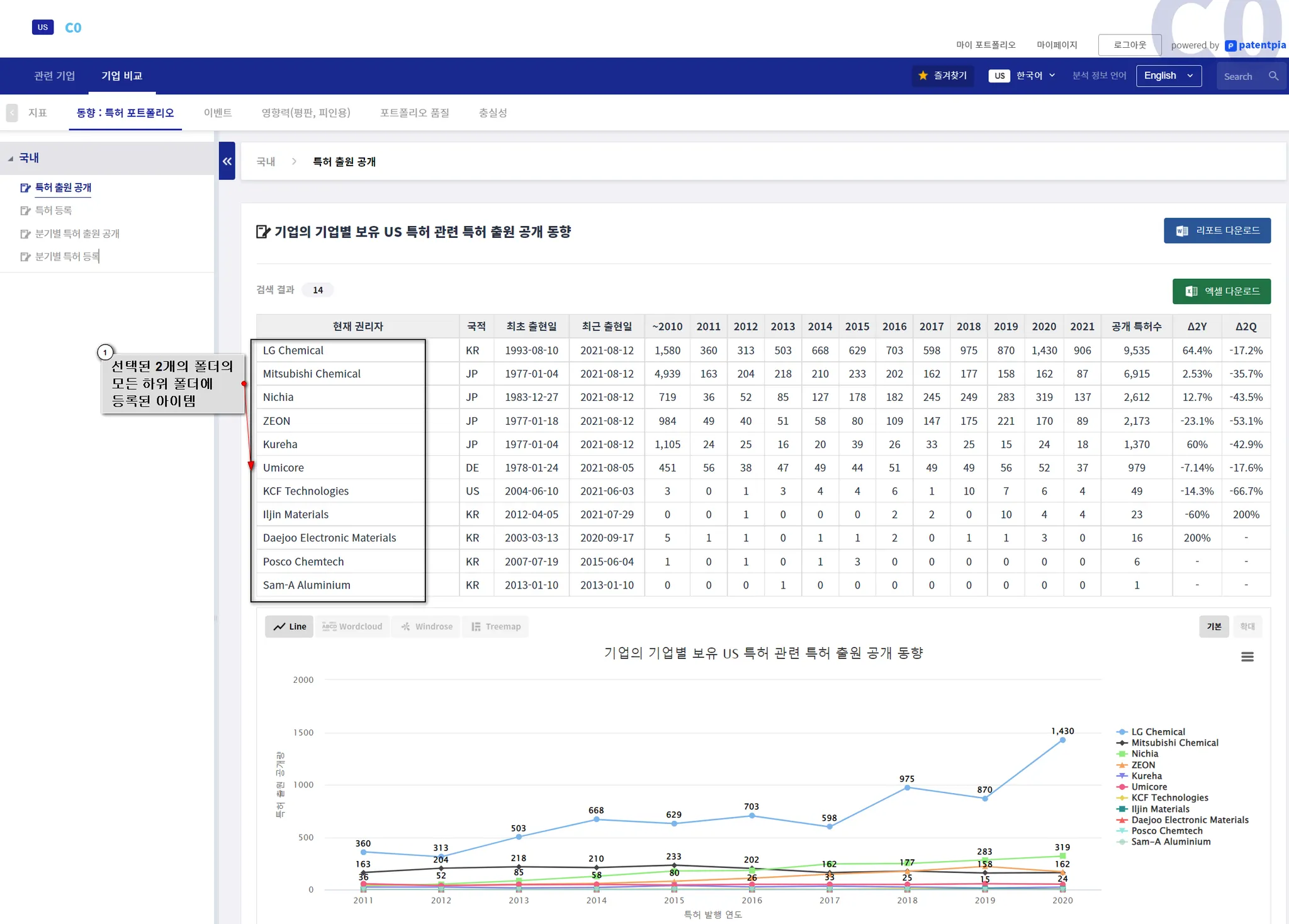Switch chart view to Wordcloud

tap(352, 626)
